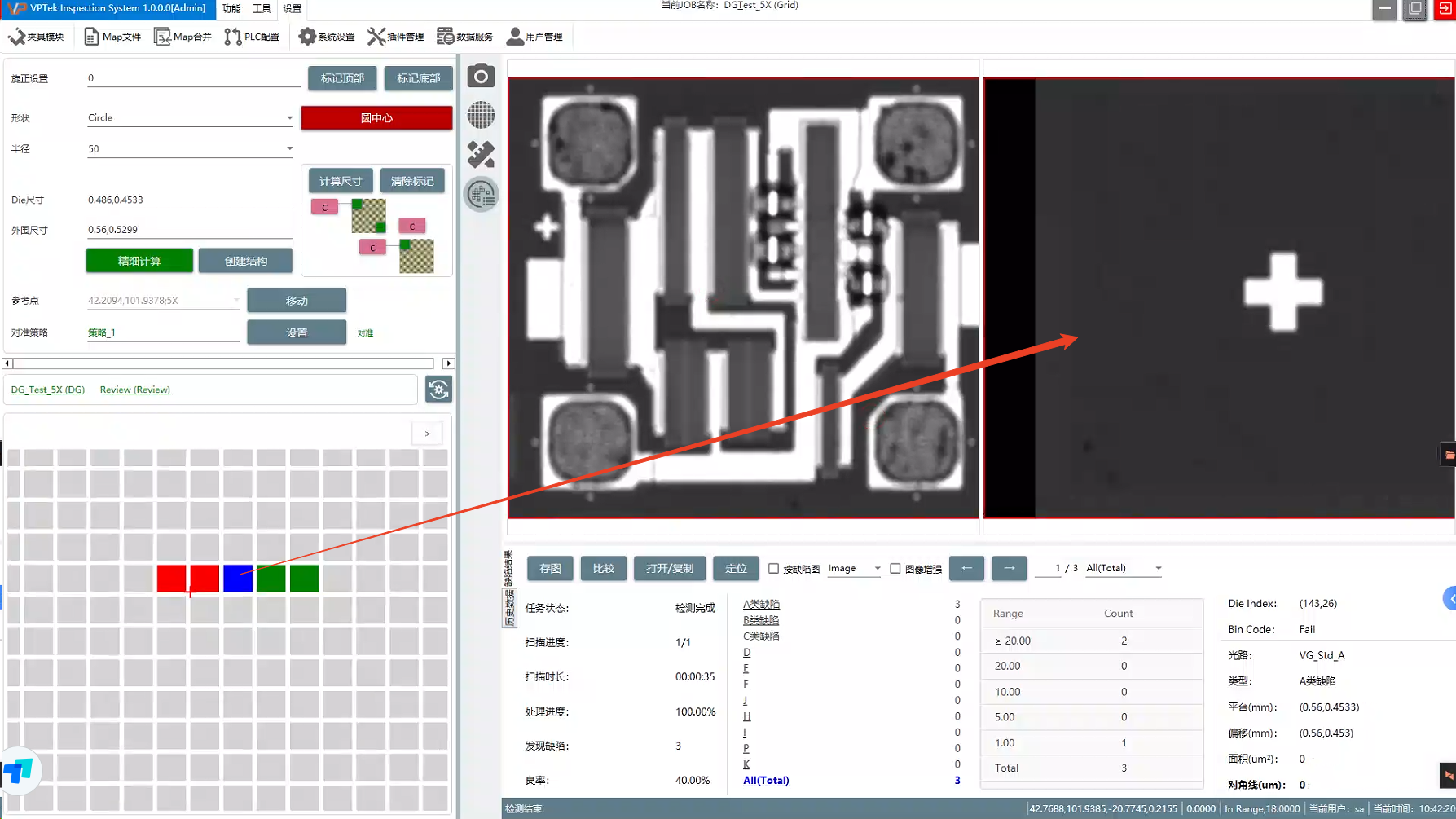Open the Map文件 toolbar item
The width and height of the screenshot is (1456, 819).
(x=112, y=37)
